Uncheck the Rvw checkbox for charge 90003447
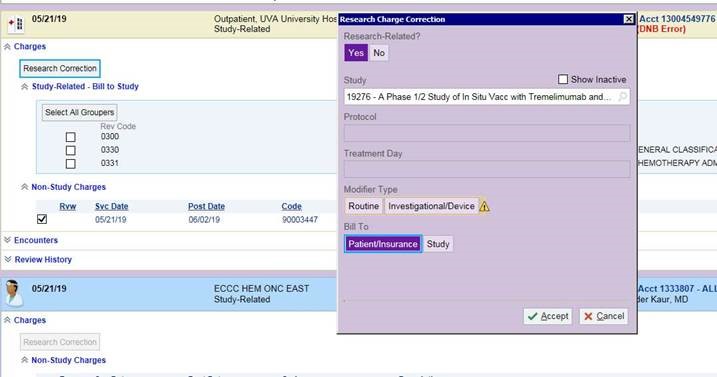717x377 pixels. point(42,219)
